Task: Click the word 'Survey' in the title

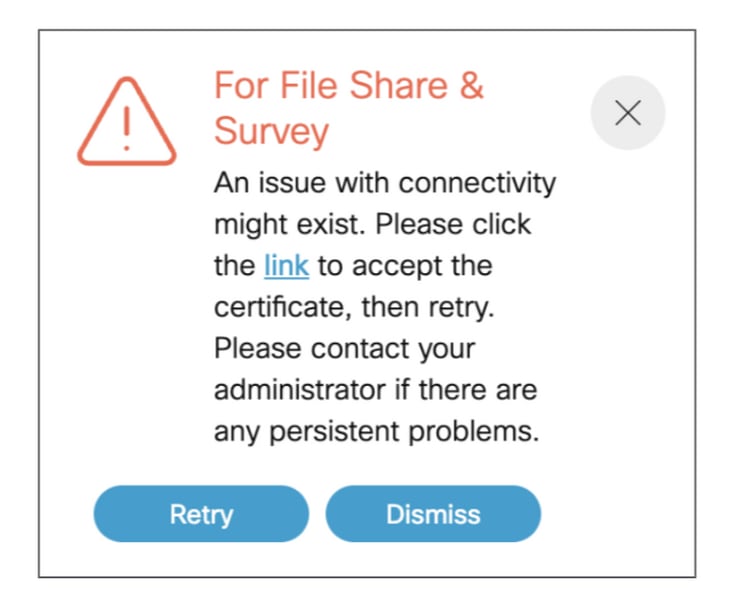Action: tap(271, 131)
